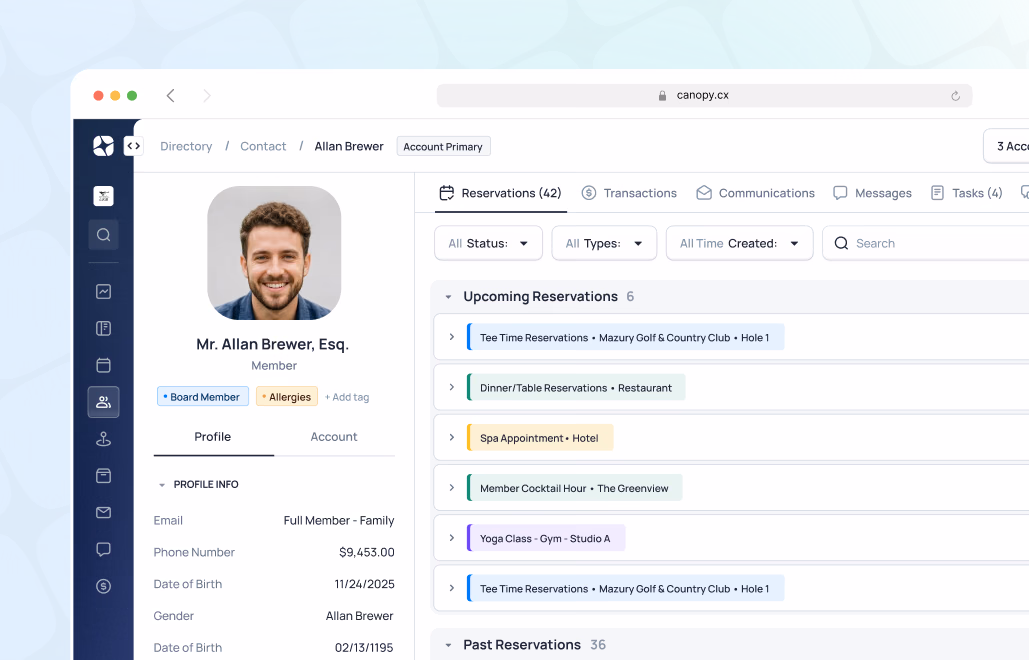Open the All Time Created filter dropdown
This screenshot has width=1029, height=660.
740,243
